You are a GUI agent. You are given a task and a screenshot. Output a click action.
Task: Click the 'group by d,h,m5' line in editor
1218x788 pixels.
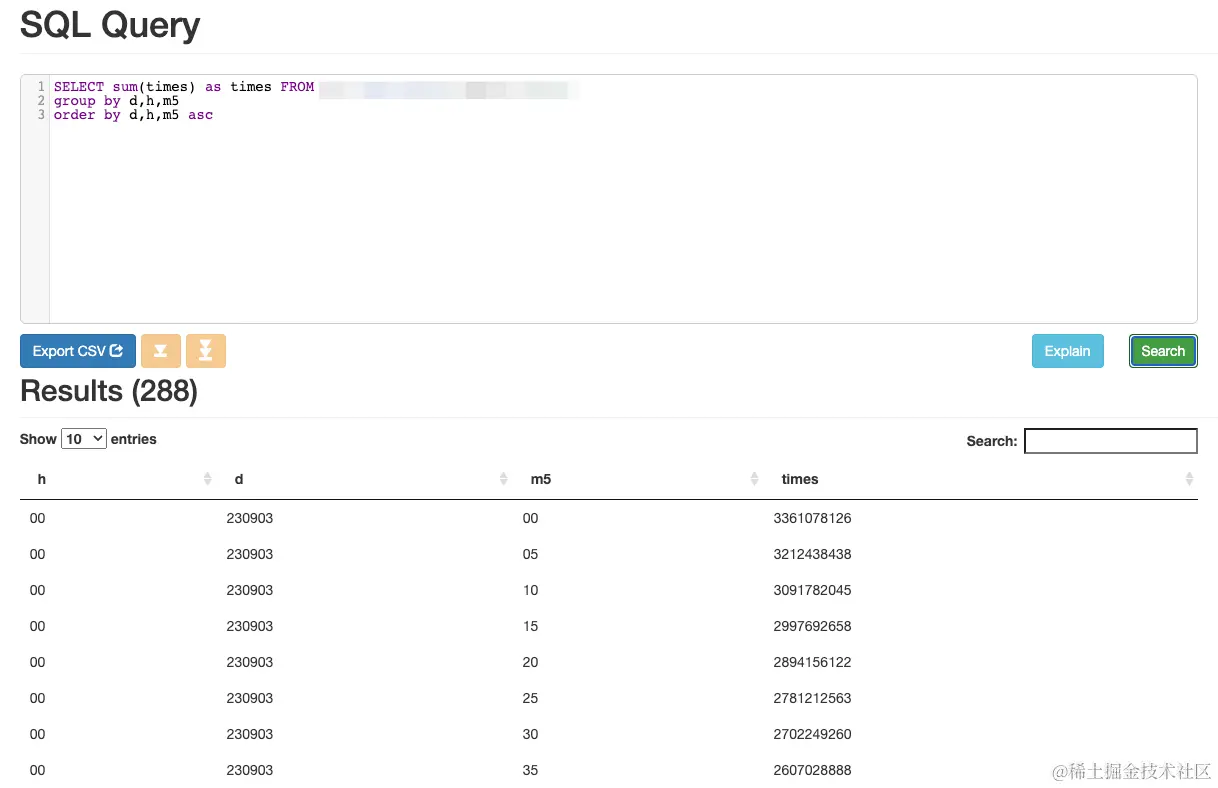[117, 101]
